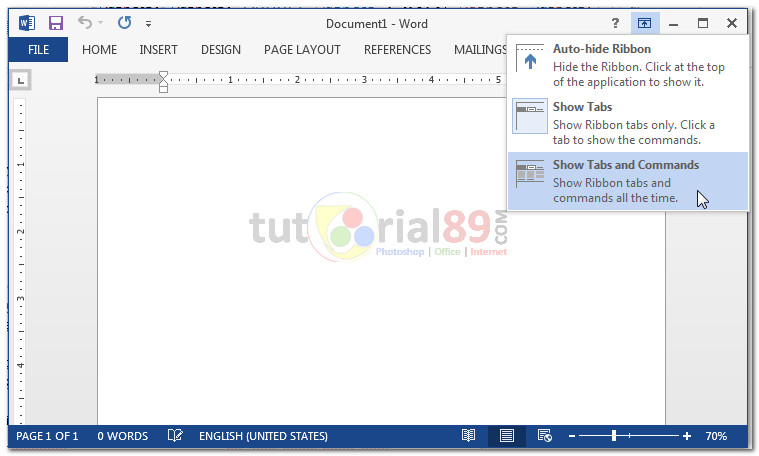Click PAGE 1 OF 1 status indicator

coord(47,436)
